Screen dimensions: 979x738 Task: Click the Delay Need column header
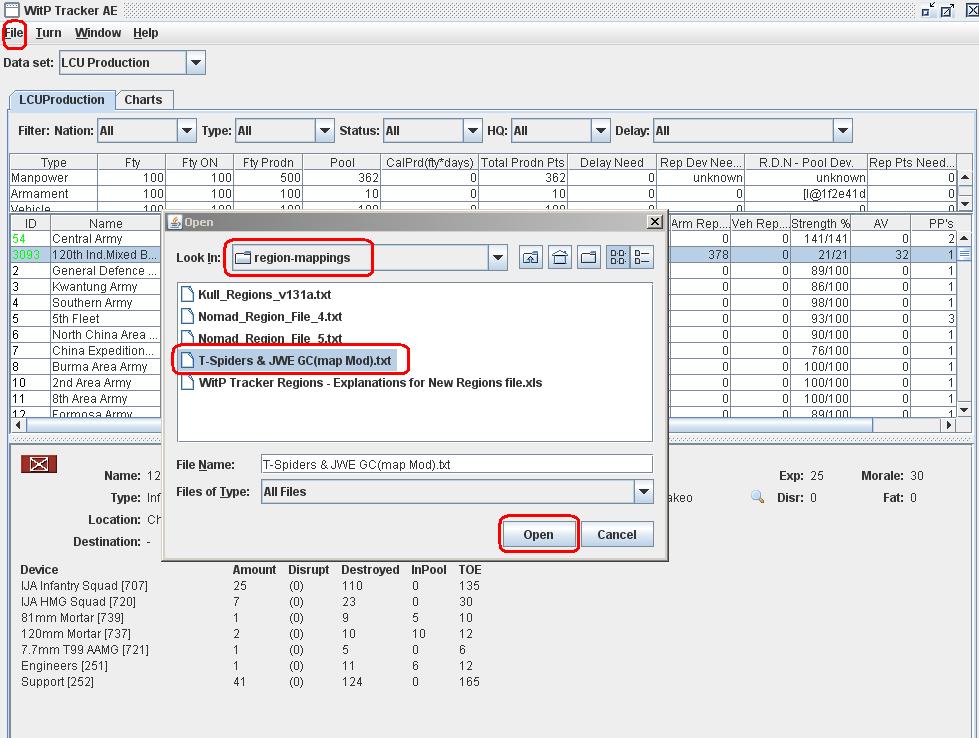click(612, 162)
